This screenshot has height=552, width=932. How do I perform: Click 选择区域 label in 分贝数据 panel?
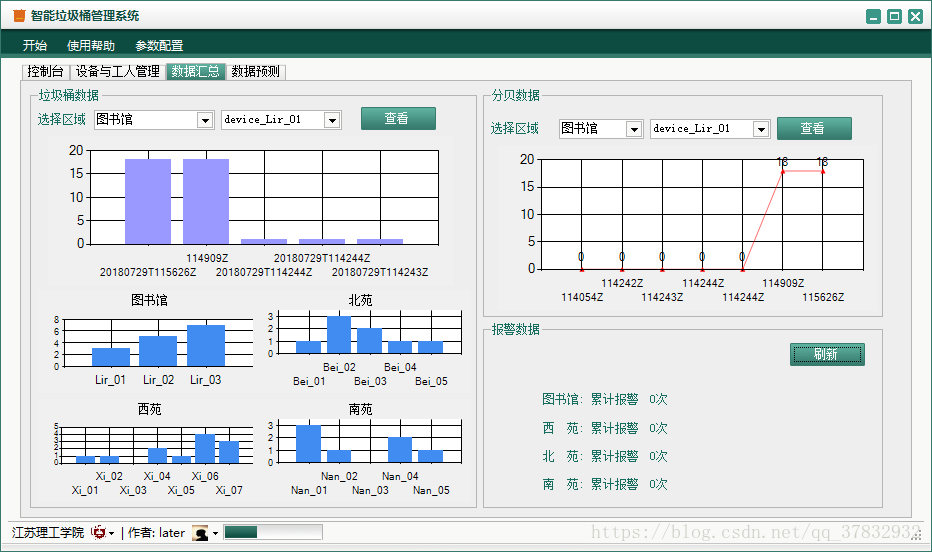click(514, 128)
